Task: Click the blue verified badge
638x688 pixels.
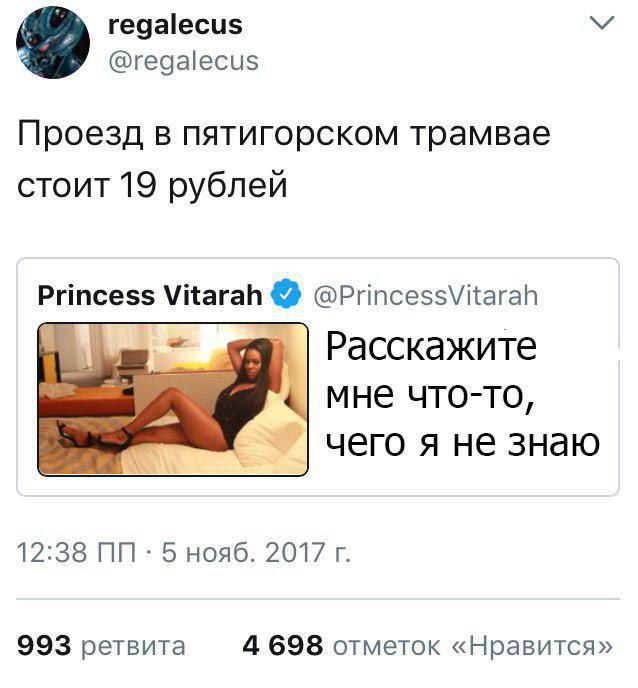Action: (x=286, y=293)
